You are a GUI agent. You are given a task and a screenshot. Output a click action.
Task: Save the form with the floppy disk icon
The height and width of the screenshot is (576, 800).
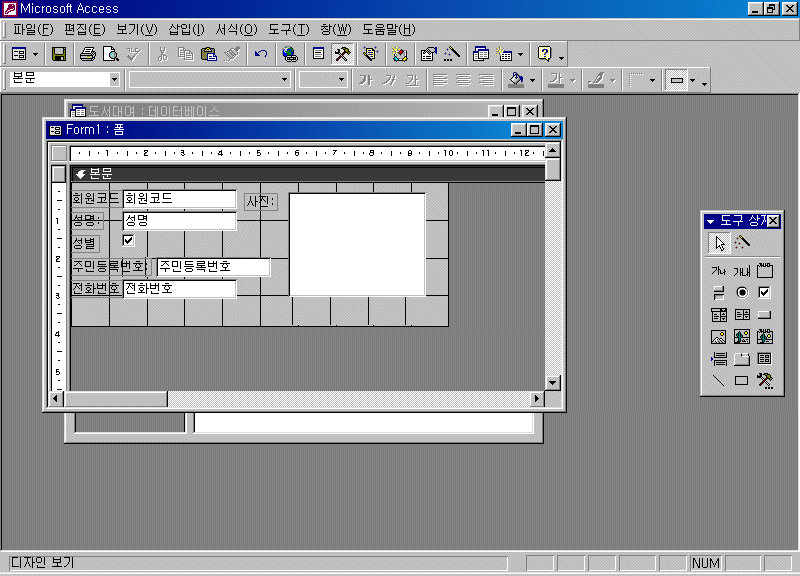[x=59, y=54]
